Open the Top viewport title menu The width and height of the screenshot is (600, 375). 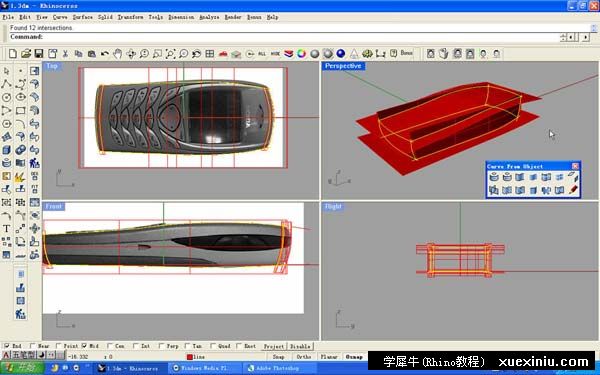point(52,66)
